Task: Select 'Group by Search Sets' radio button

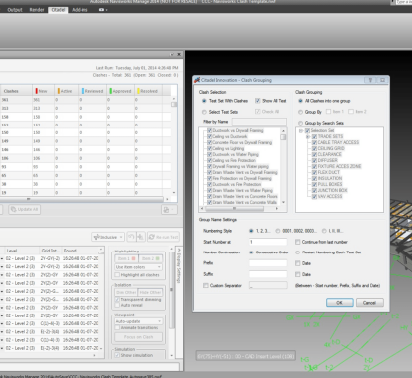Action: coord(300,123)
